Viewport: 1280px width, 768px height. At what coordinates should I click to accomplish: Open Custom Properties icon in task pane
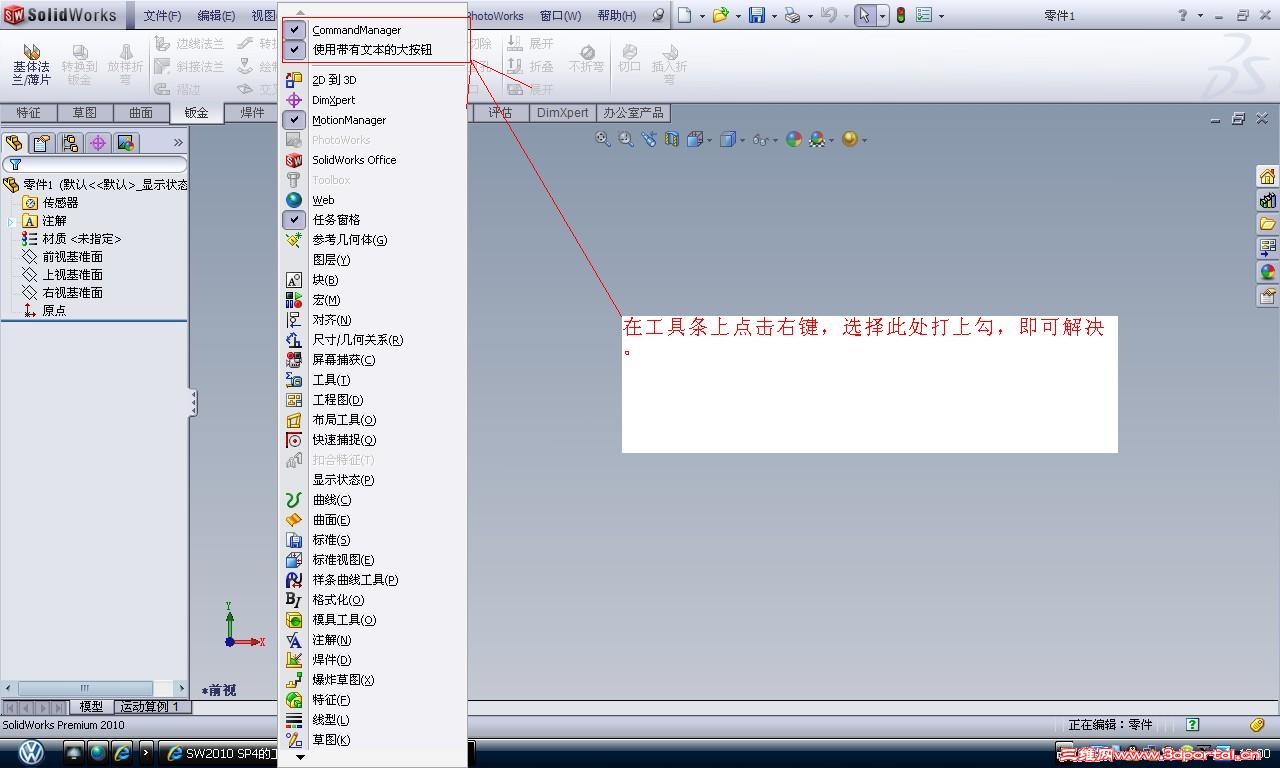[1267, 296]
